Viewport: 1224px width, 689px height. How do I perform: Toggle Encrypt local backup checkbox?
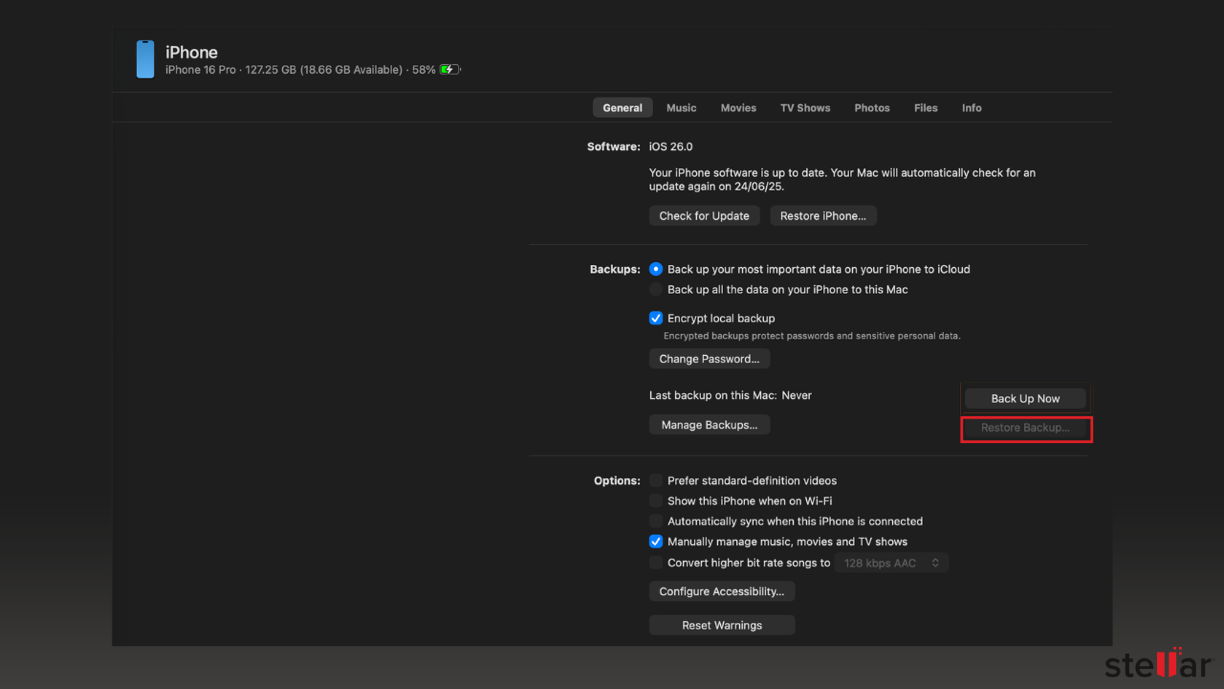click(x=656, y=318)
